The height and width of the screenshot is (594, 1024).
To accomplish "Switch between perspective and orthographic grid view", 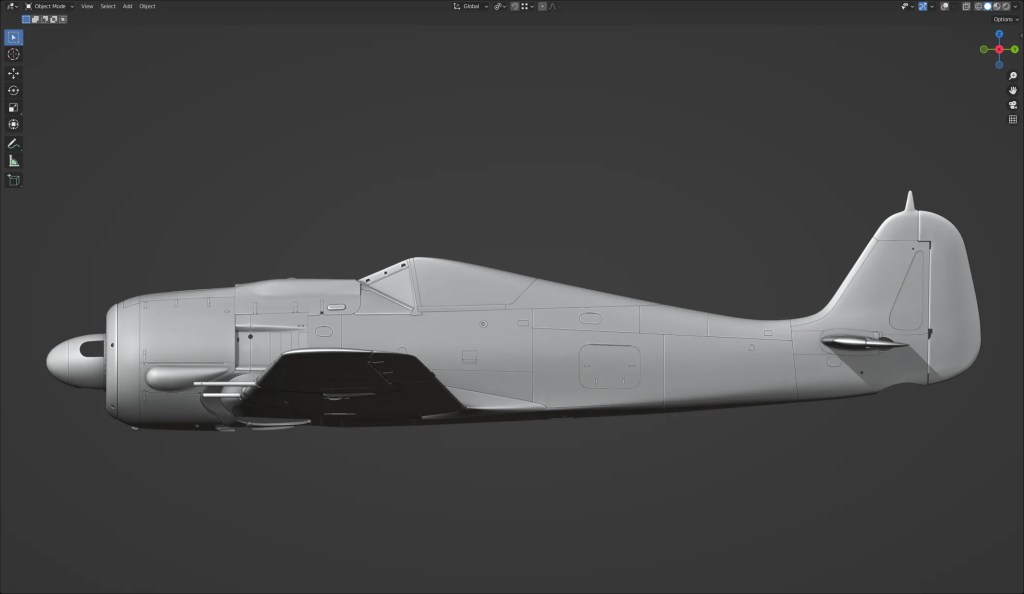I will click(x=1012, y=119).
